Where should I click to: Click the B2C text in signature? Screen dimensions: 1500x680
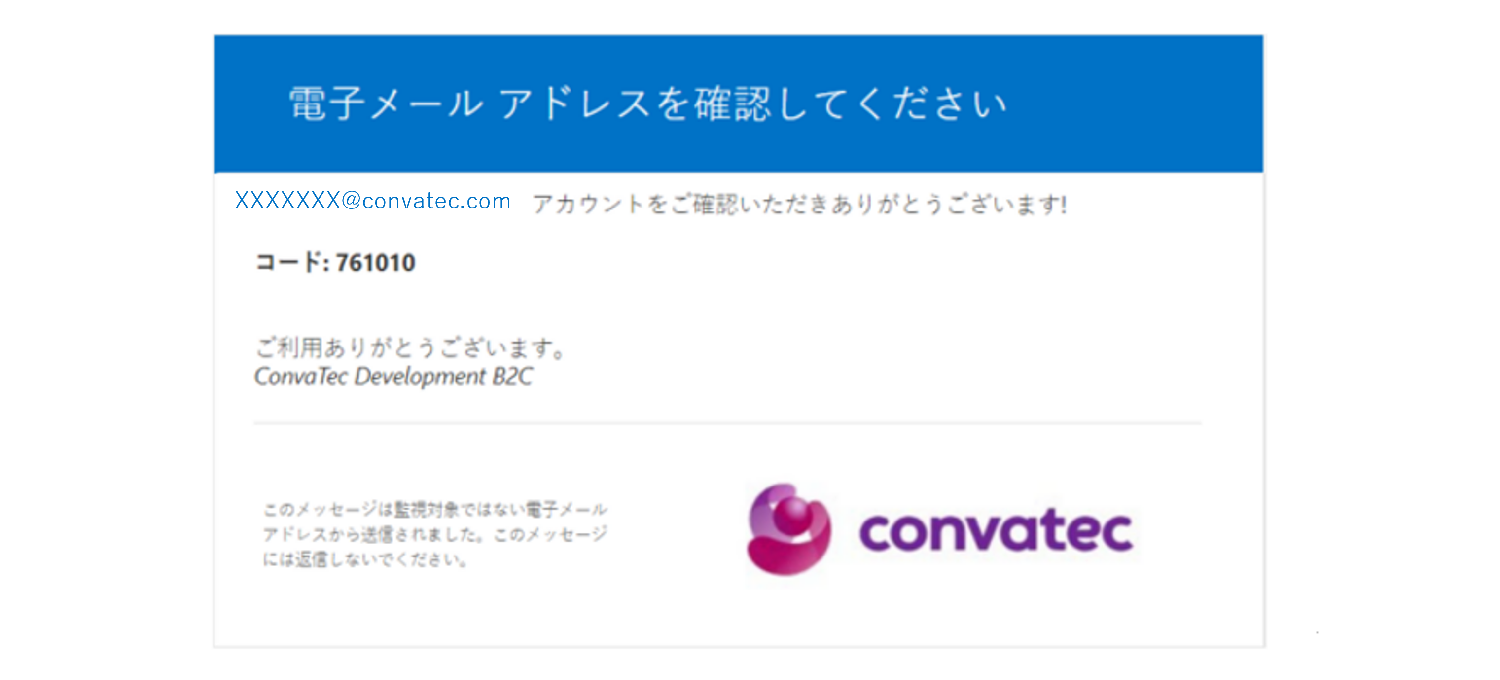click(x=512, y=378)
